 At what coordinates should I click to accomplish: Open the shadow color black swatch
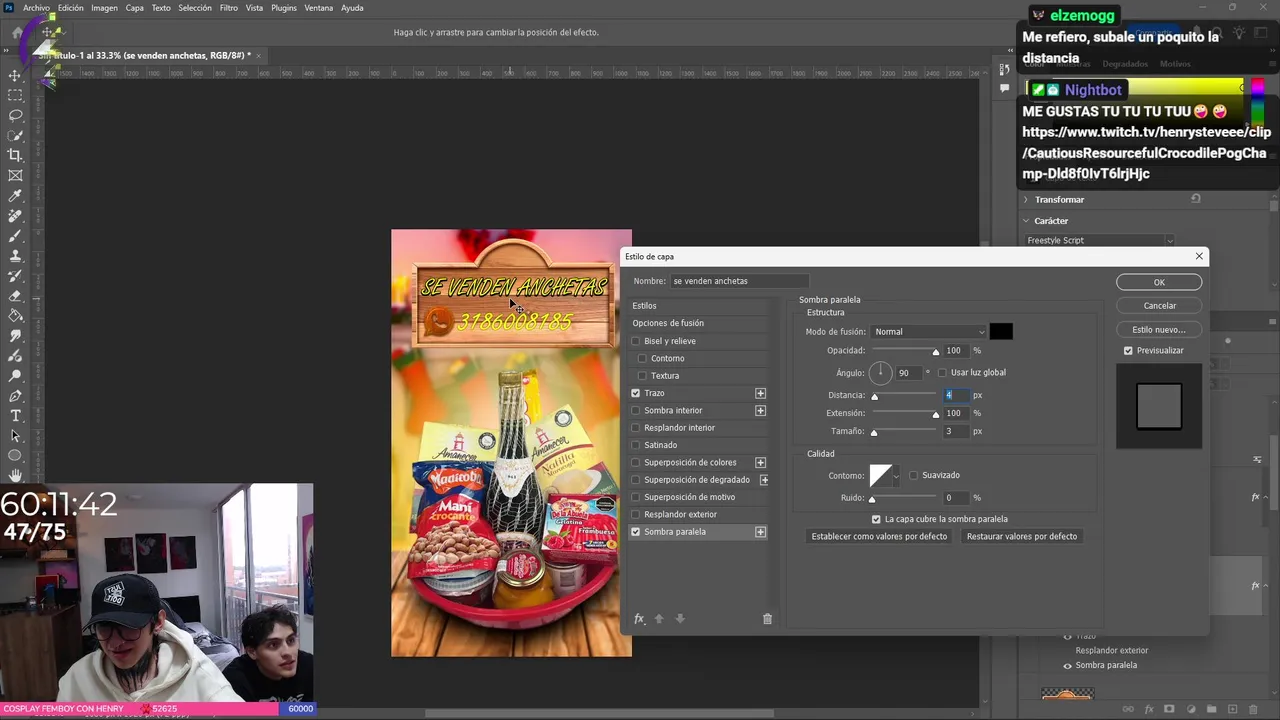1001,332
